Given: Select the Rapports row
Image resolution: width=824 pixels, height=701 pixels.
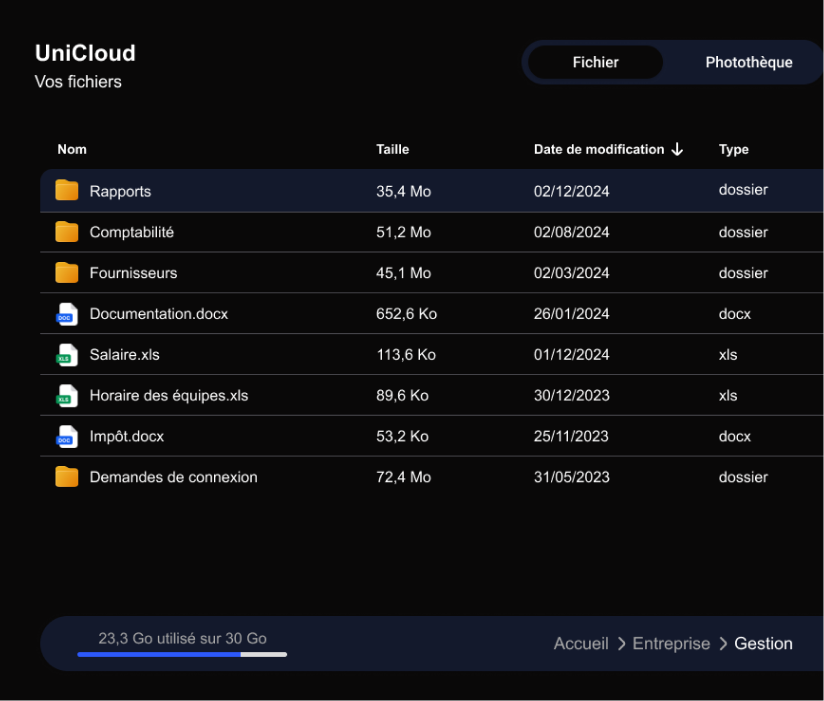Looking at the screenshot, I should 300,190.
